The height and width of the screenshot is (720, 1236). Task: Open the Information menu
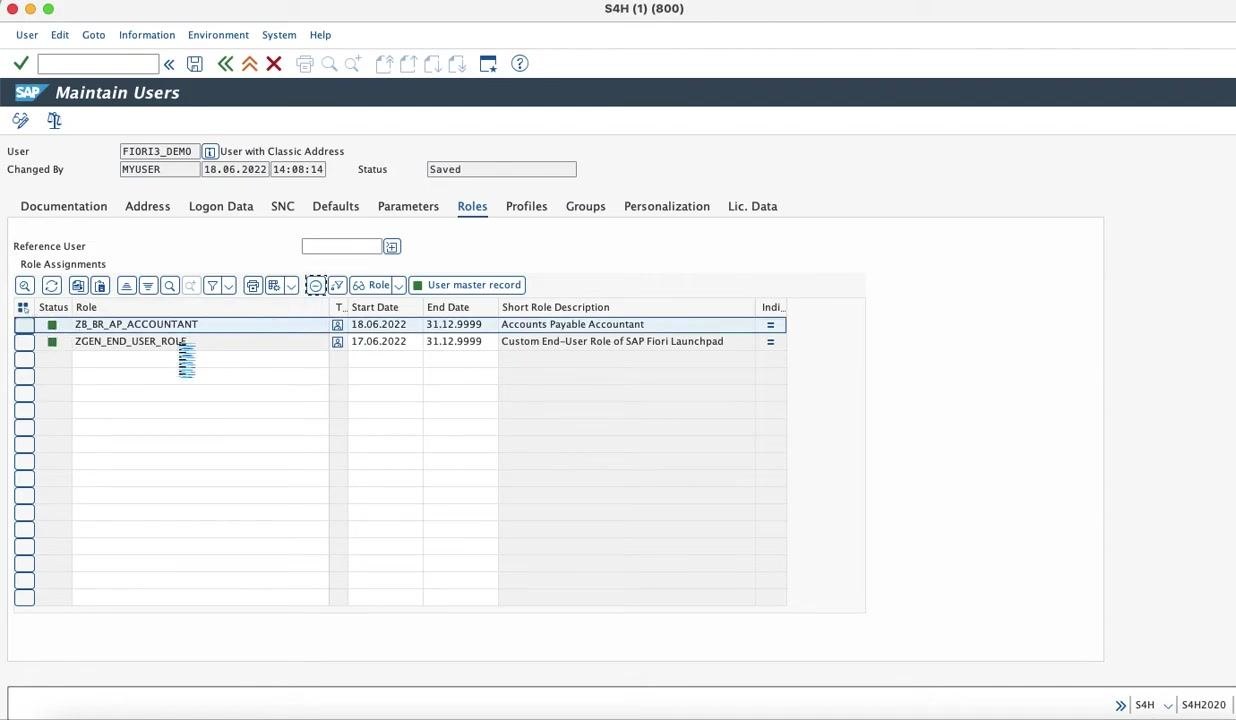[x=147, y=35]
